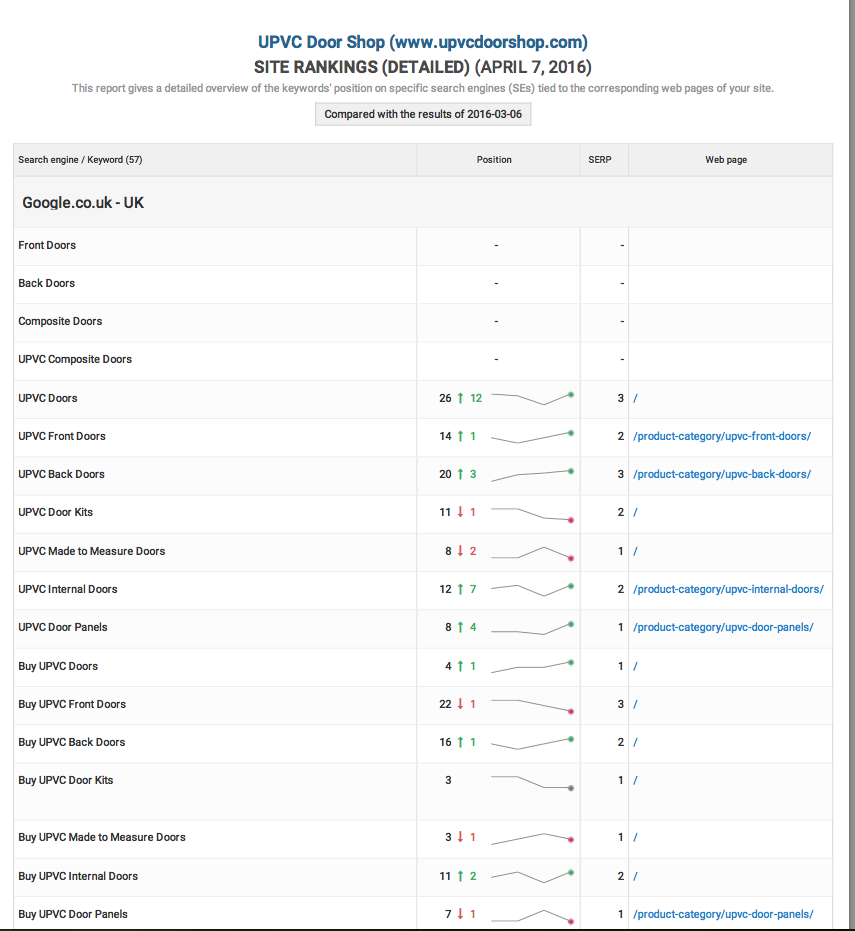The height and width of the screenshot is (931, 855).
Task: Click the trend sparkline for Buy UPVC Doors
Action: click(x=533, y=667)
